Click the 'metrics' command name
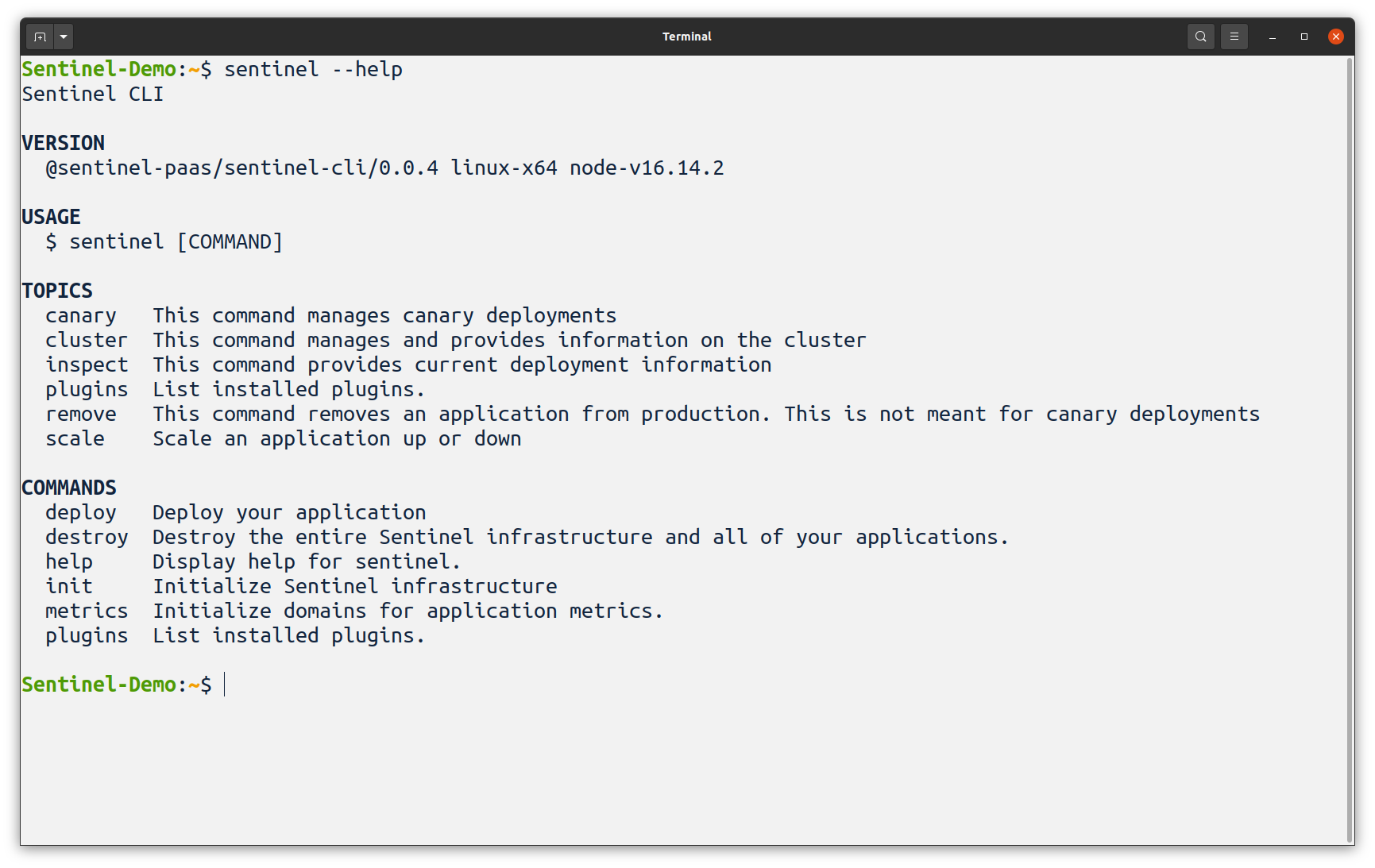Image resolution: width=1375 pixels, height=868 pixels. pos(87,611)
